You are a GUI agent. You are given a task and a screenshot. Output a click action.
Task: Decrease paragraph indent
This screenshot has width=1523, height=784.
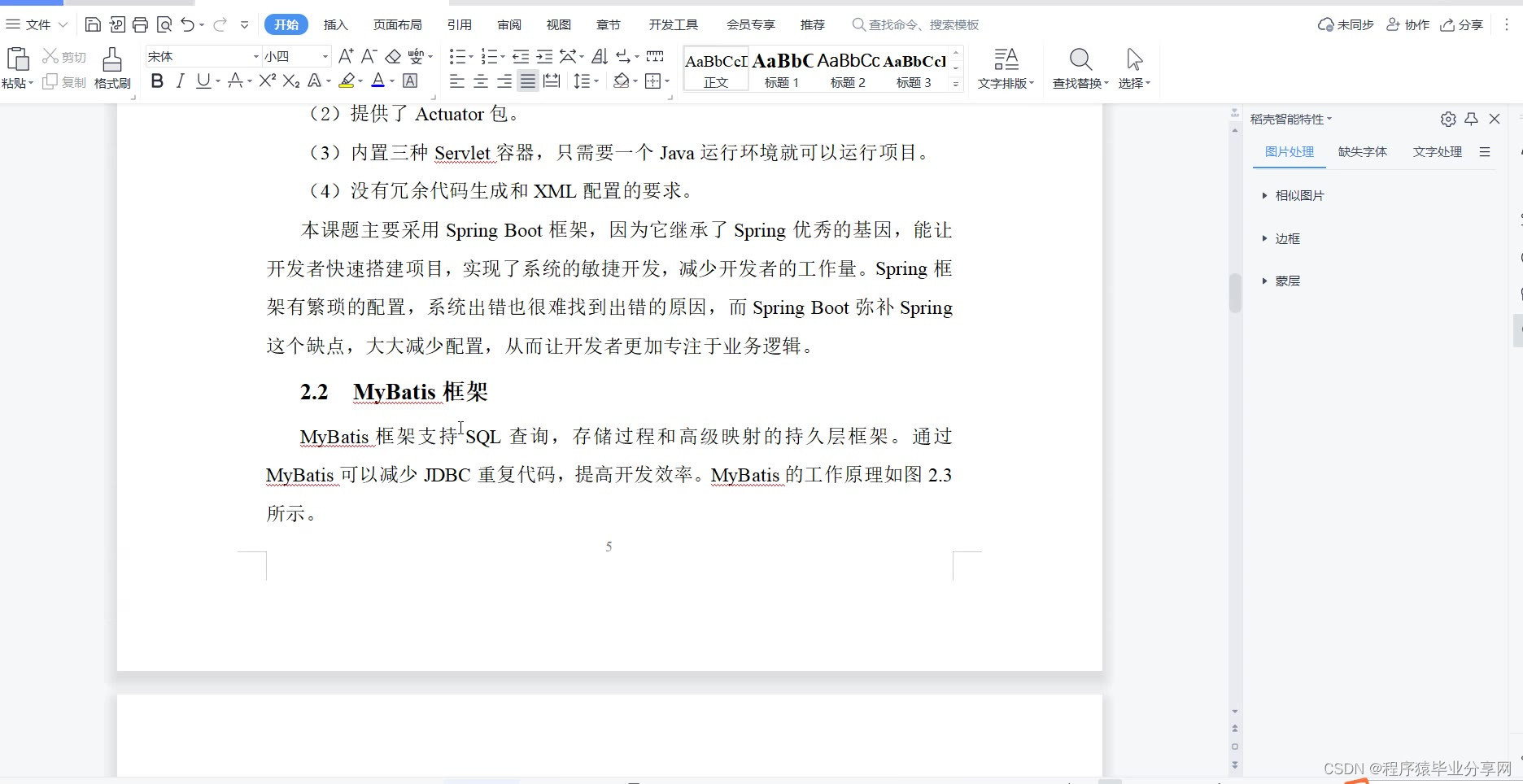(521, 56)
